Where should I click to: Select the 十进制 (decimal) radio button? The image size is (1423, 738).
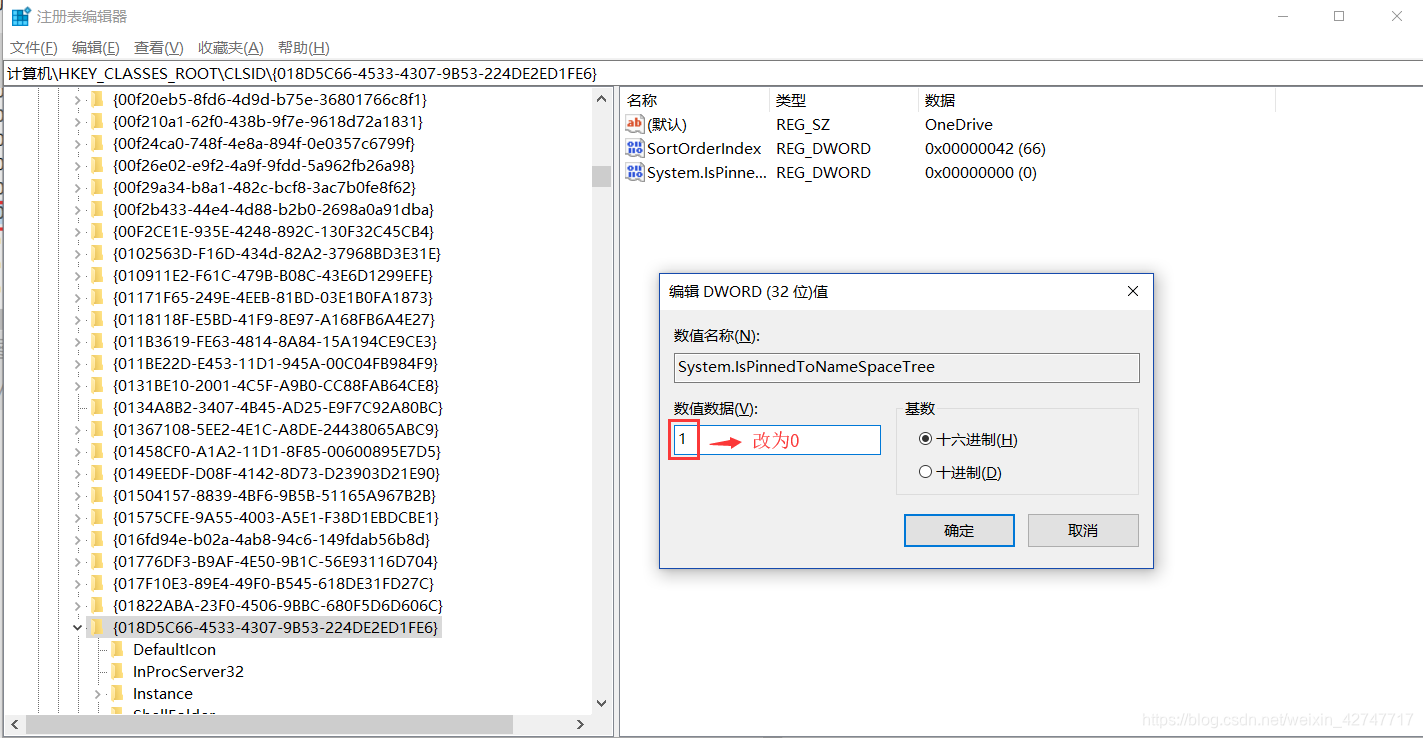[925, 472]
